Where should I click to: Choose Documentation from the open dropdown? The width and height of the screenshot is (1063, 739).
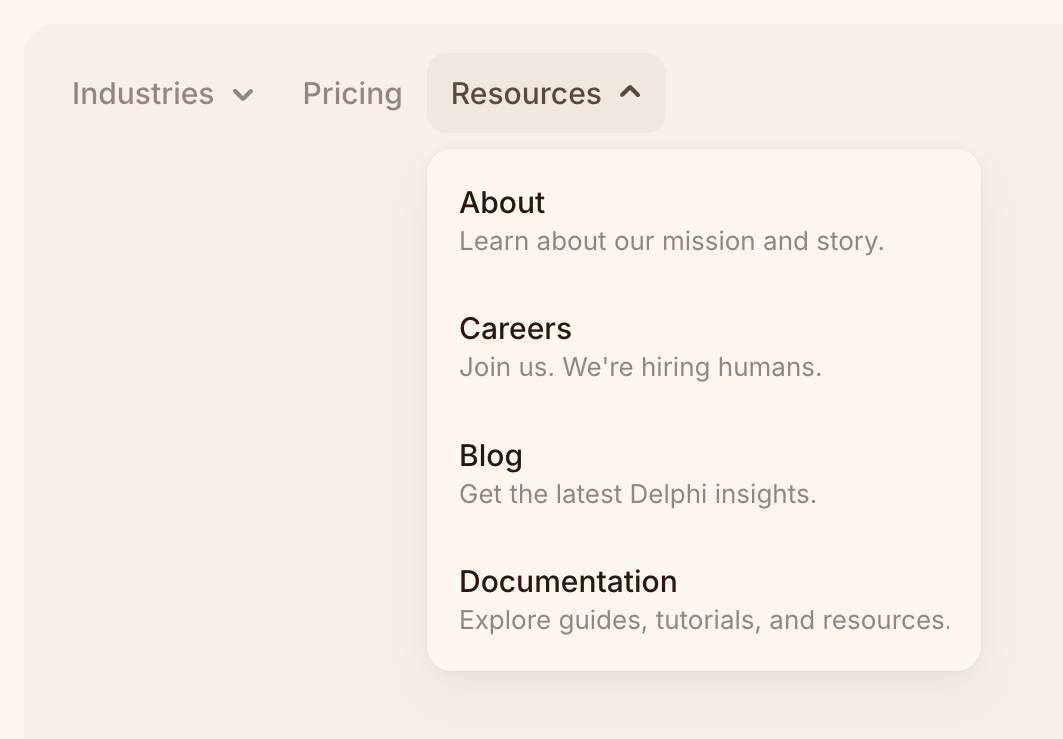tap(568, 582)
